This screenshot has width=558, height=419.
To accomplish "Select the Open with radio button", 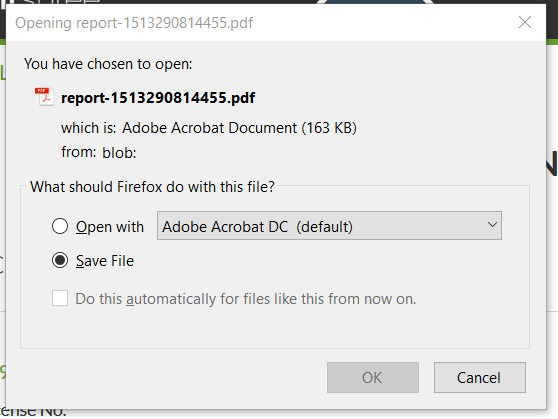I will tap(60, 226).
